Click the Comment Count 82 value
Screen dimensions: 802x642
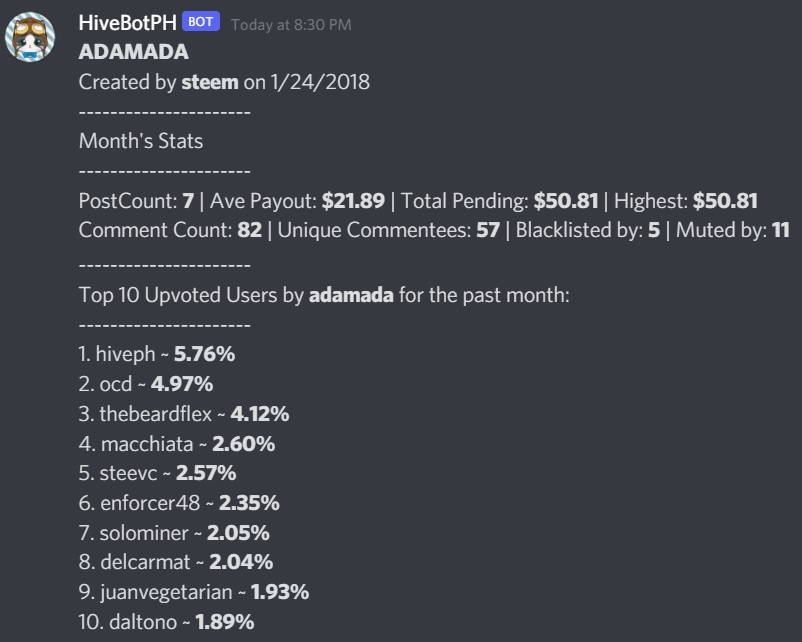point(250,230)
